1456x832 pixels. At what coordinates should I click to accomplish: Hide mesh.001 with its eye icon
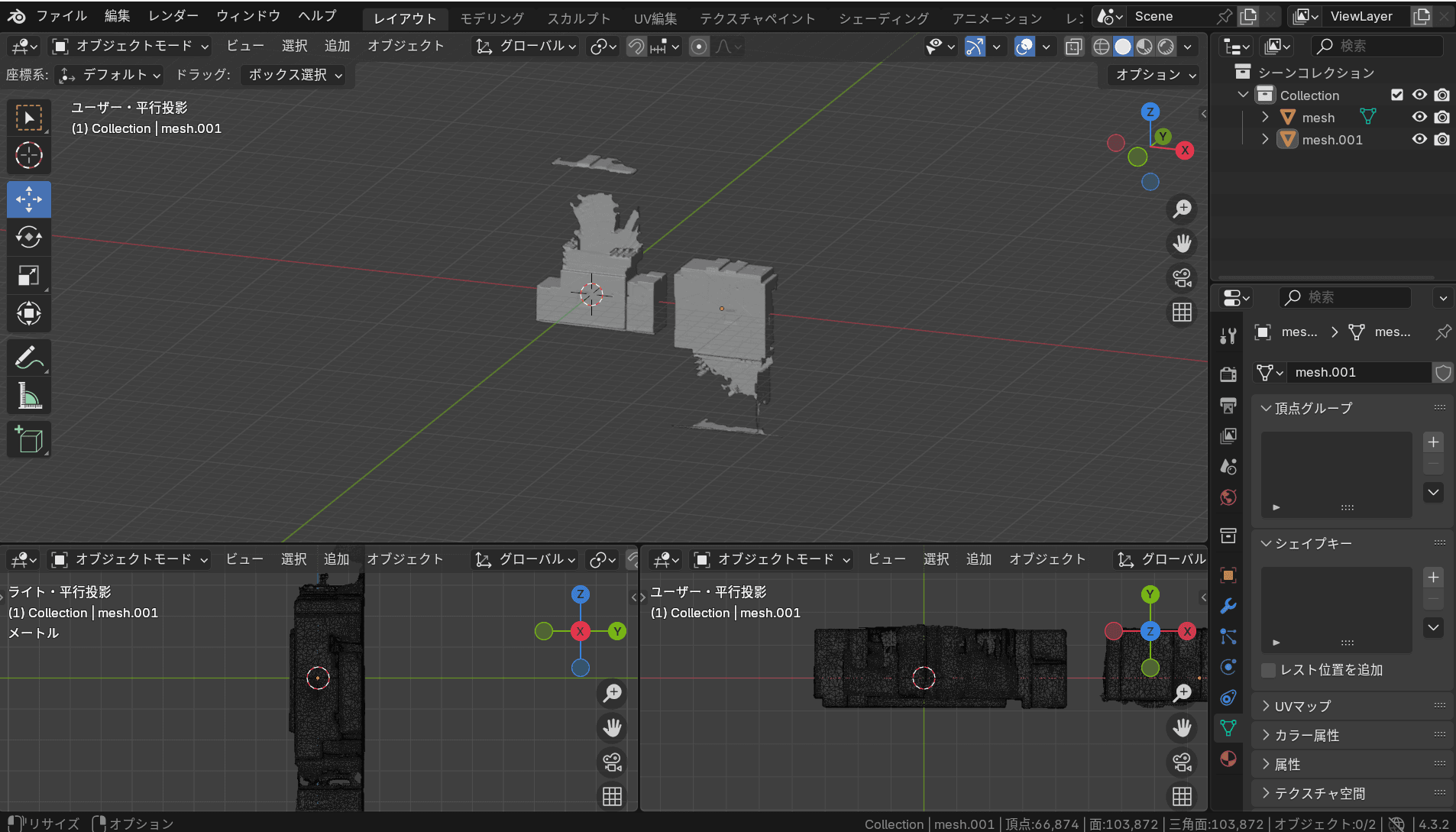tap(1419, 140)
